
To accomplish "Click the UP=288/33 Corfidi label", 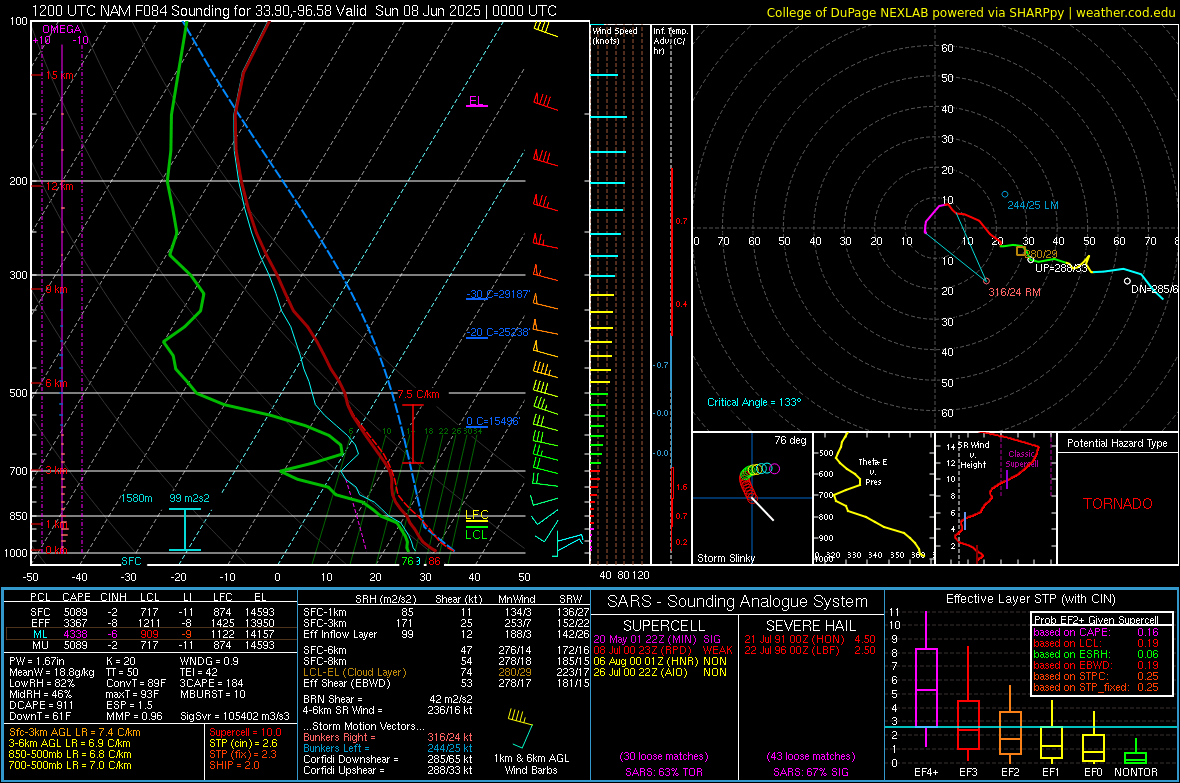I will [1061, 268].
